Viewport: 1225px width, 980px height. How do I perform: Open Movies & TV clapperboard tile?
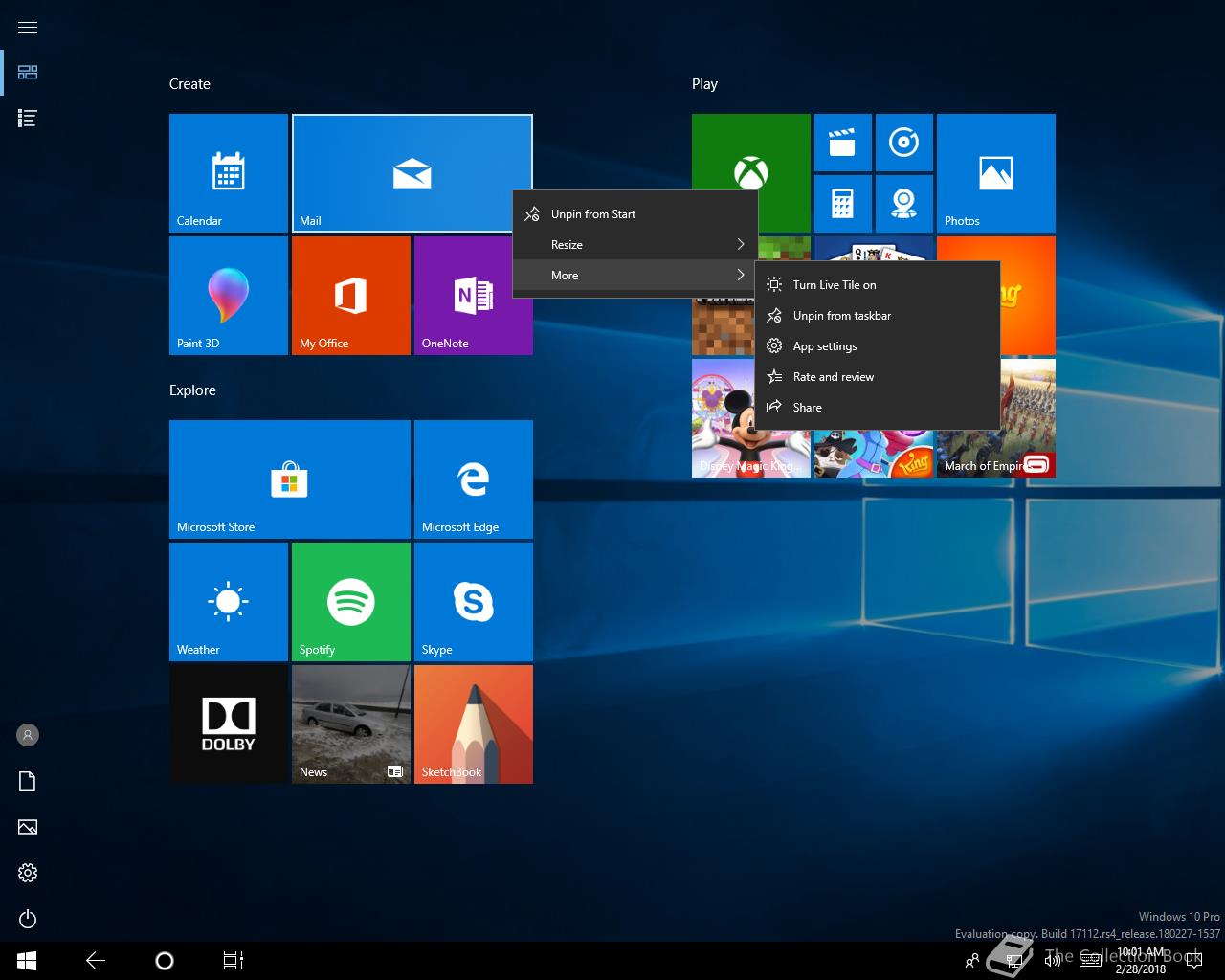[x=843, y=143]
